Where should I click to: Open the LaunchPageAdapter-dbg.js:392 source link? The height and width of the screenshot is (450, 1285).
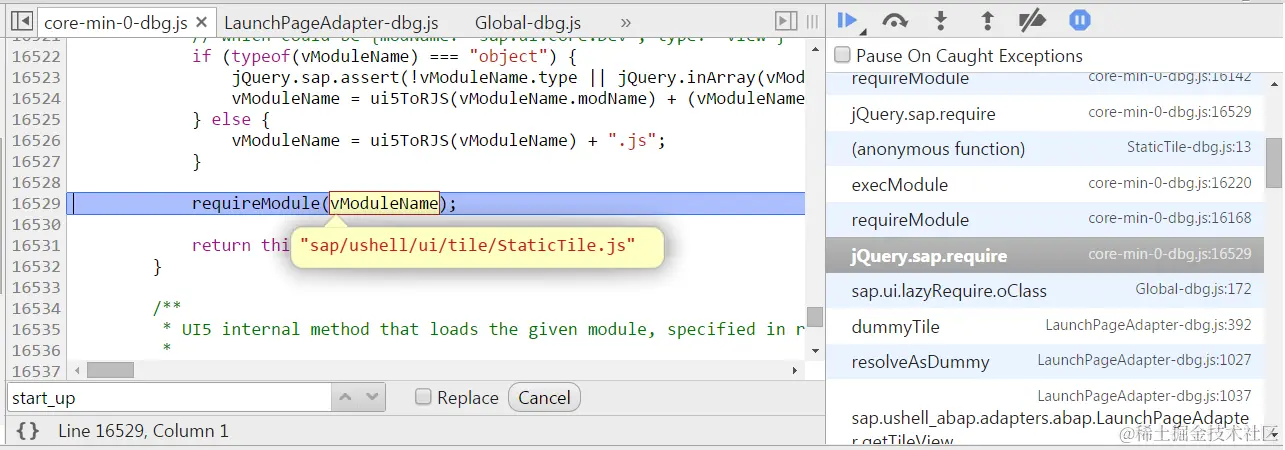click(x=1148, y=325)
